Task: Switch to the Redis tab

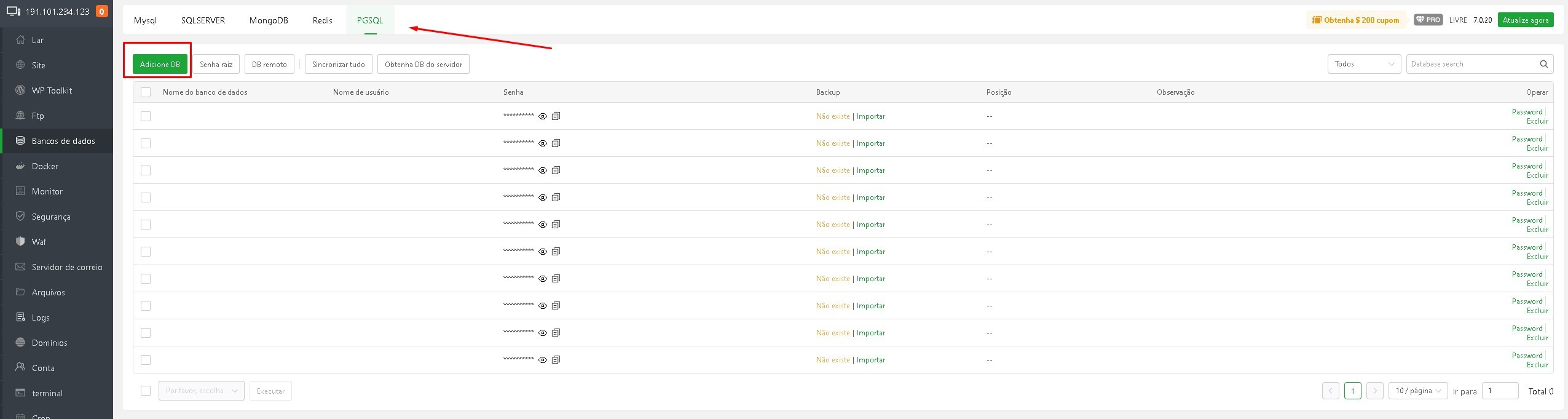Action: point(322,20)
